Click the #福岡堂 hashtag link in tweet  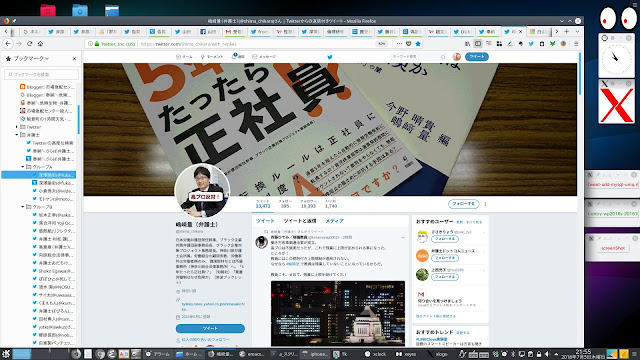point(293,264)
